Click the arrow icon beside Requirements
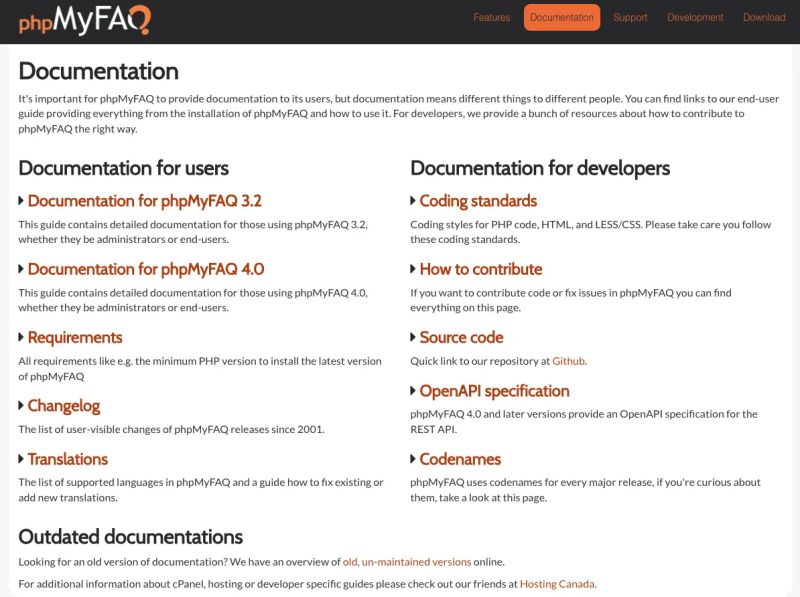The height and width of the screenshot is (597, 800). click(23, 337)
